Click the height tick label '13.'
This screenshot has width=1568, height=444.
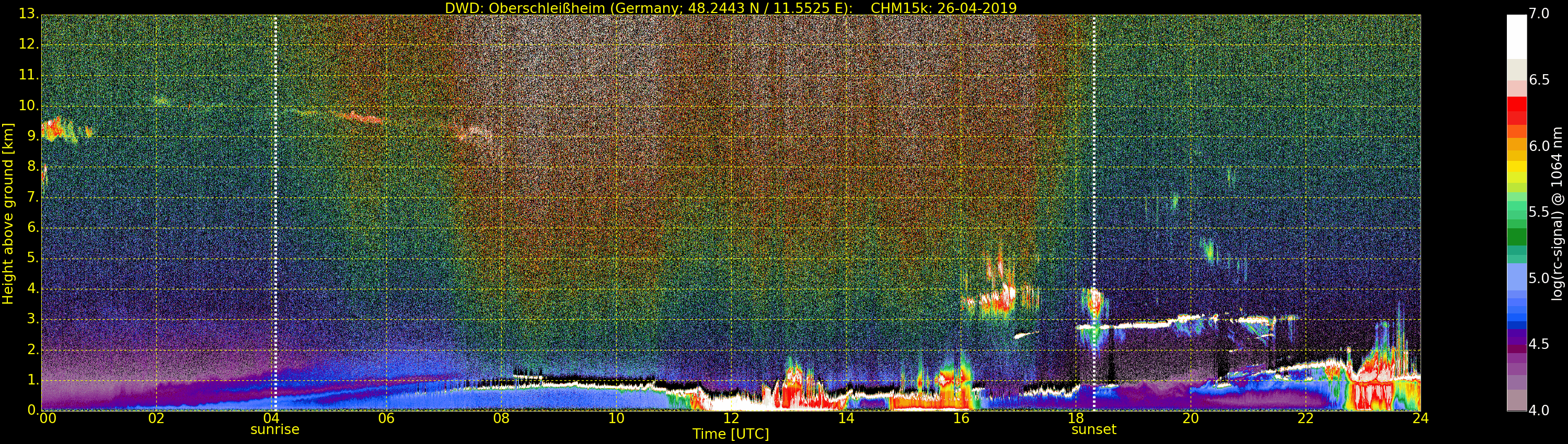tap(29, 14)
